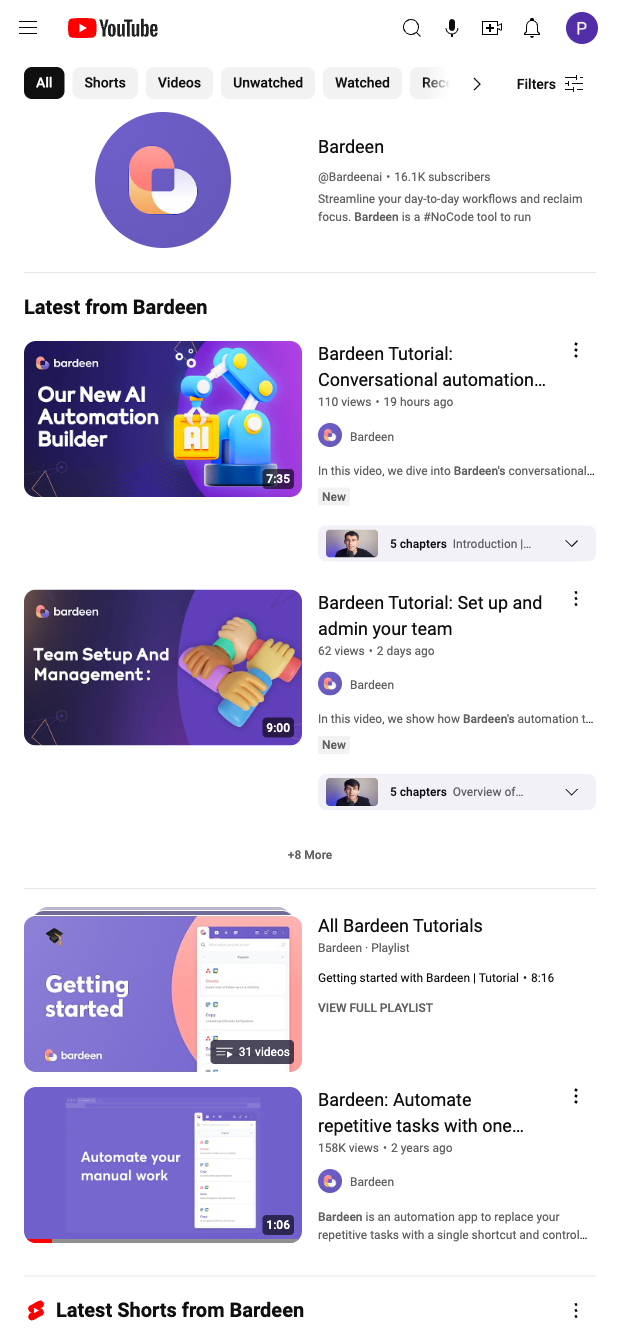Open options menu for Conversational automation video

(x=575, y=350)
